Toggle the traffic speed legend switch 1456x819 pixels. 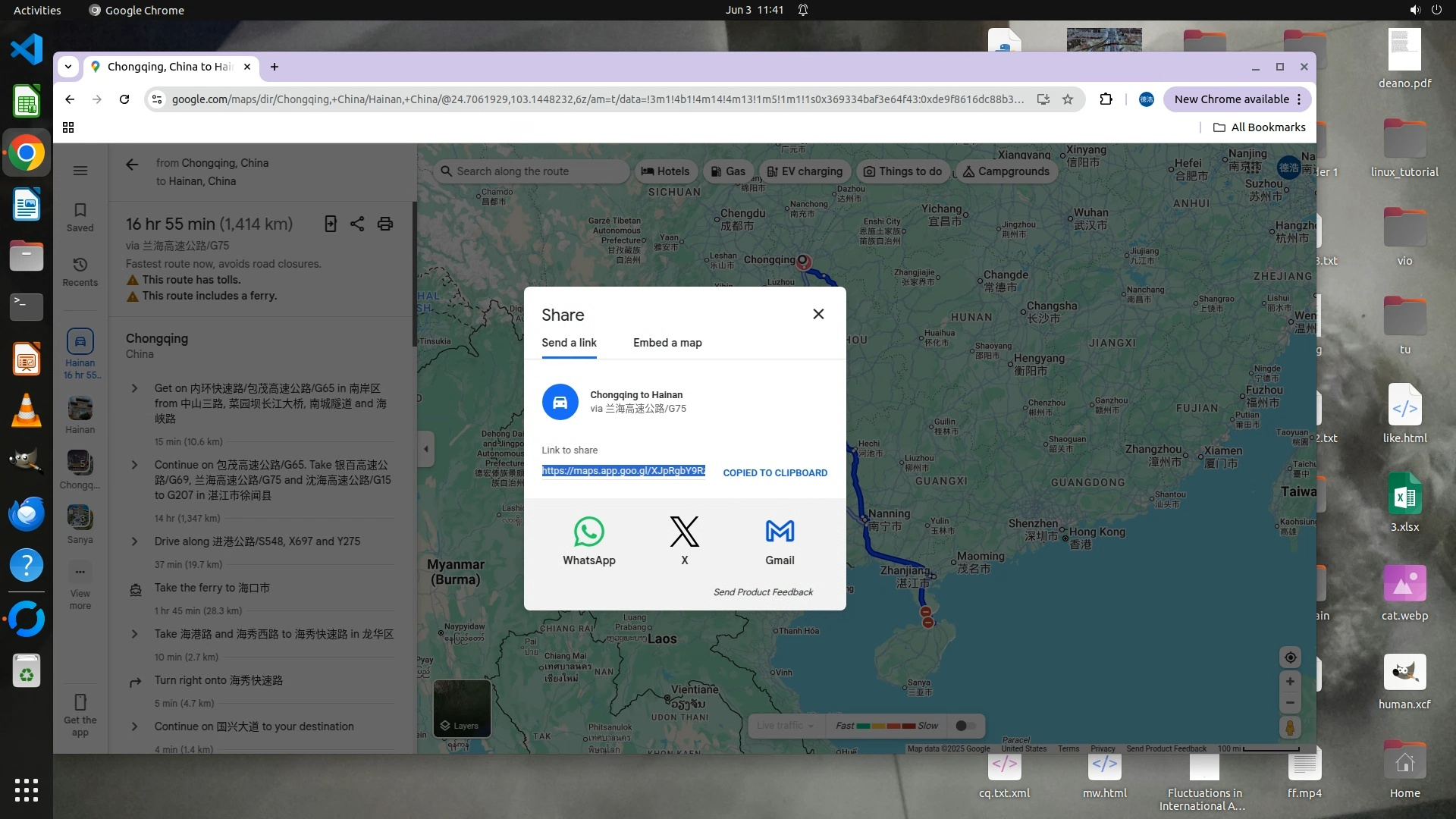pos(965,726)
